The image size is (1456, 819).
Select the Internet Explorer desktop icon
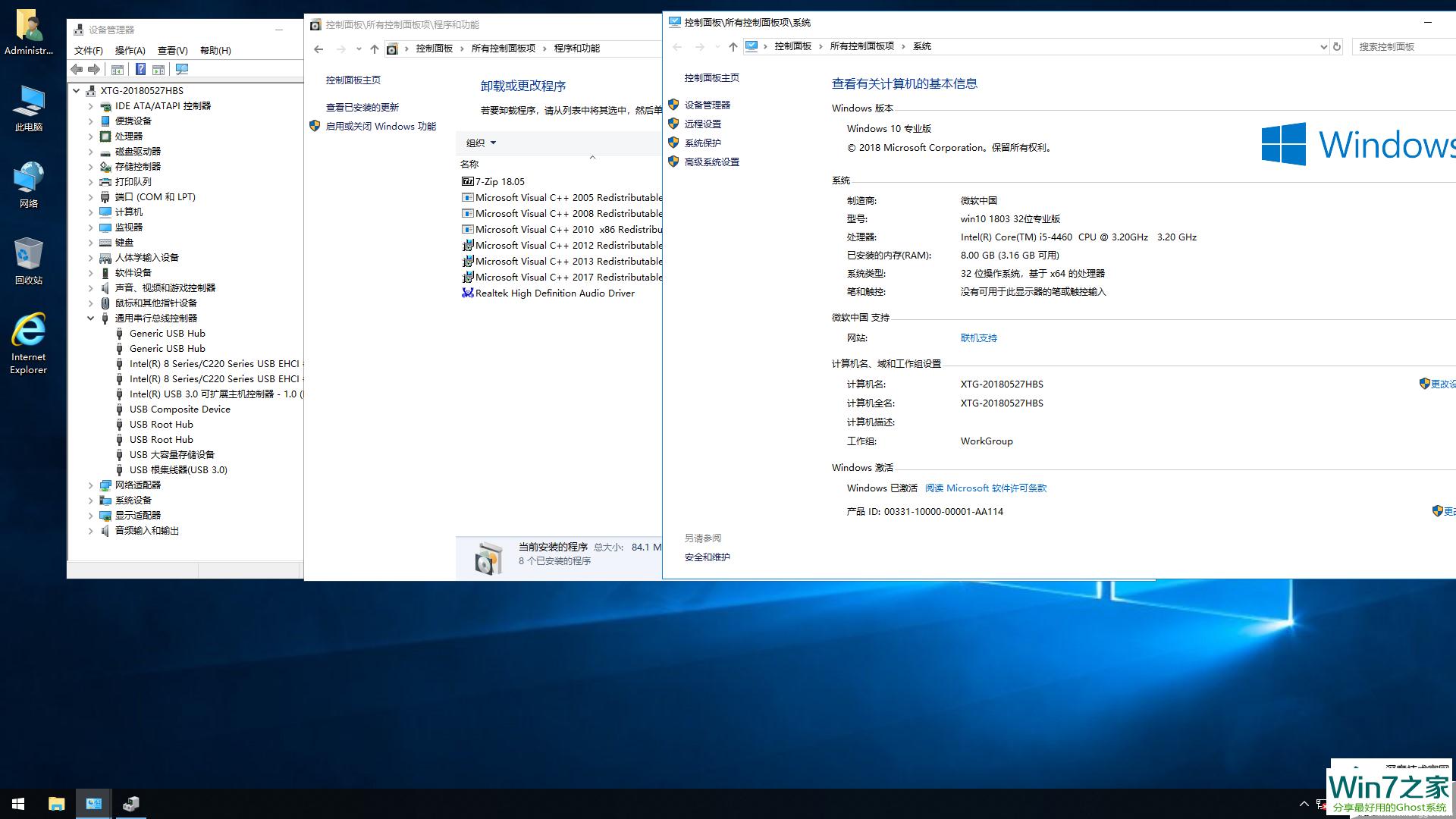[x=29, y=344]
